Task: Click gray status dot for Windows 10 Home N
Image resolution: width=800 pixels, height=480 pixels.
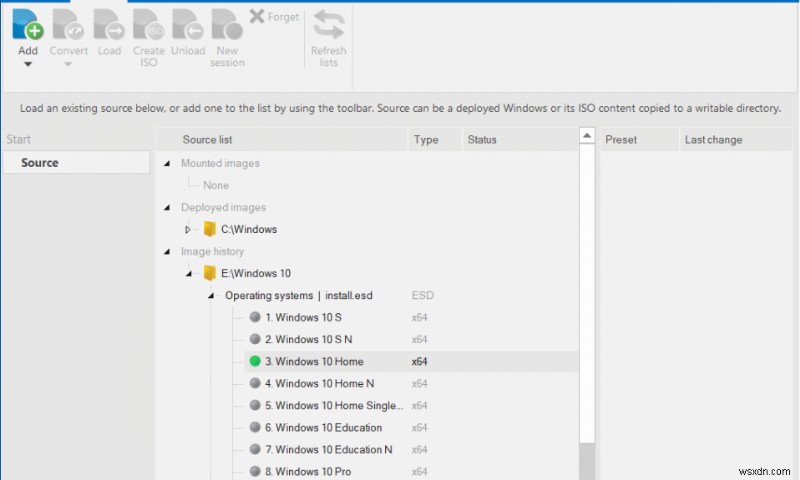Action: point(255,383)
